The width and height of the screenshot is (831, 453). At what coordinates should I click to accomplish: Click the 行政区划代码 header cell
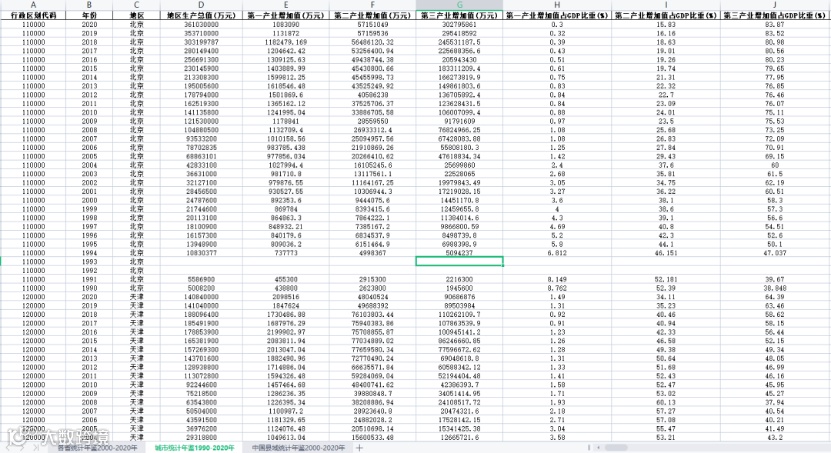(33, 15)
